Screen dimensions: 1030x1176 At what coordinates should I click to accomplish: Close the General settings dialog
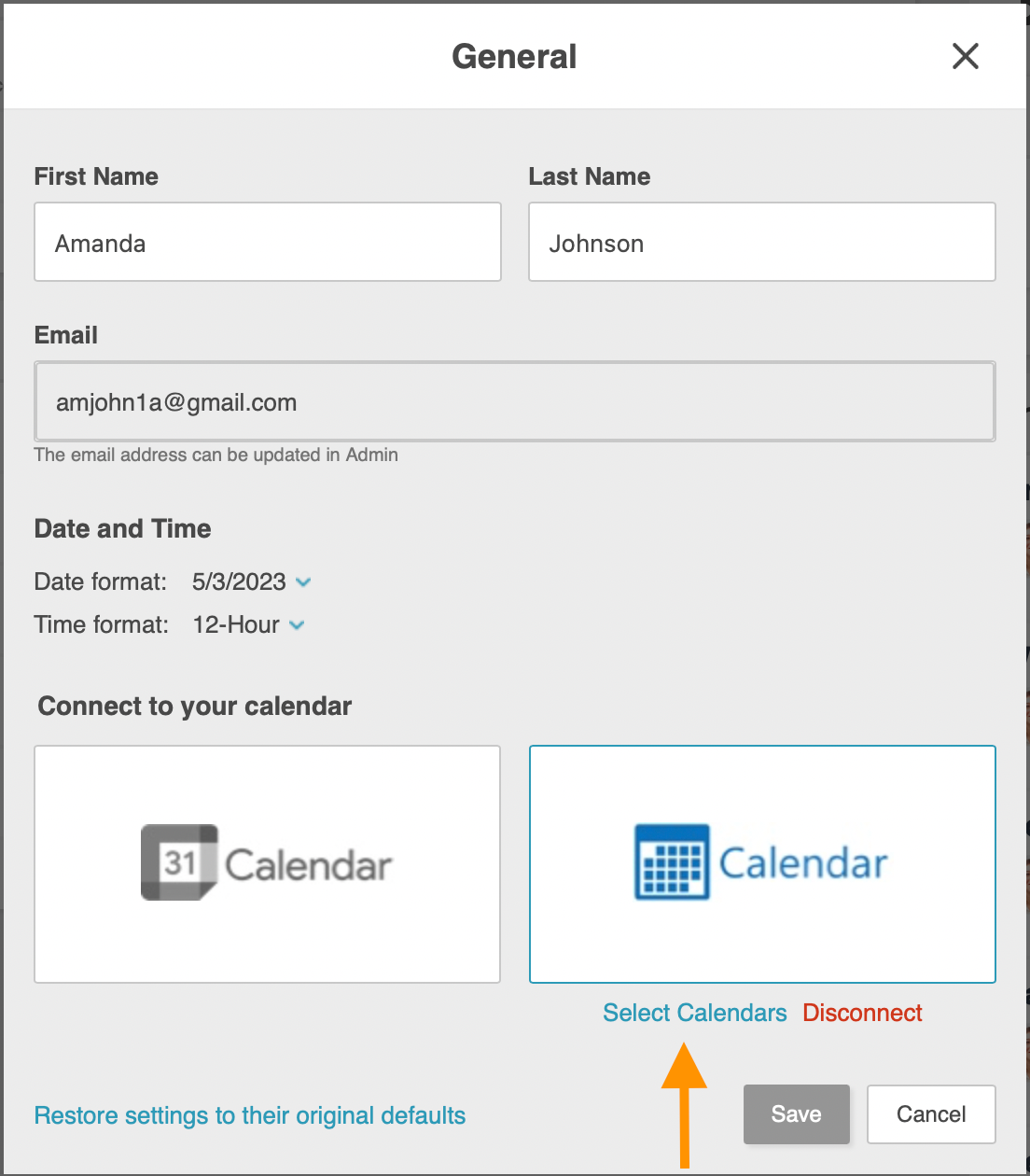966,56
